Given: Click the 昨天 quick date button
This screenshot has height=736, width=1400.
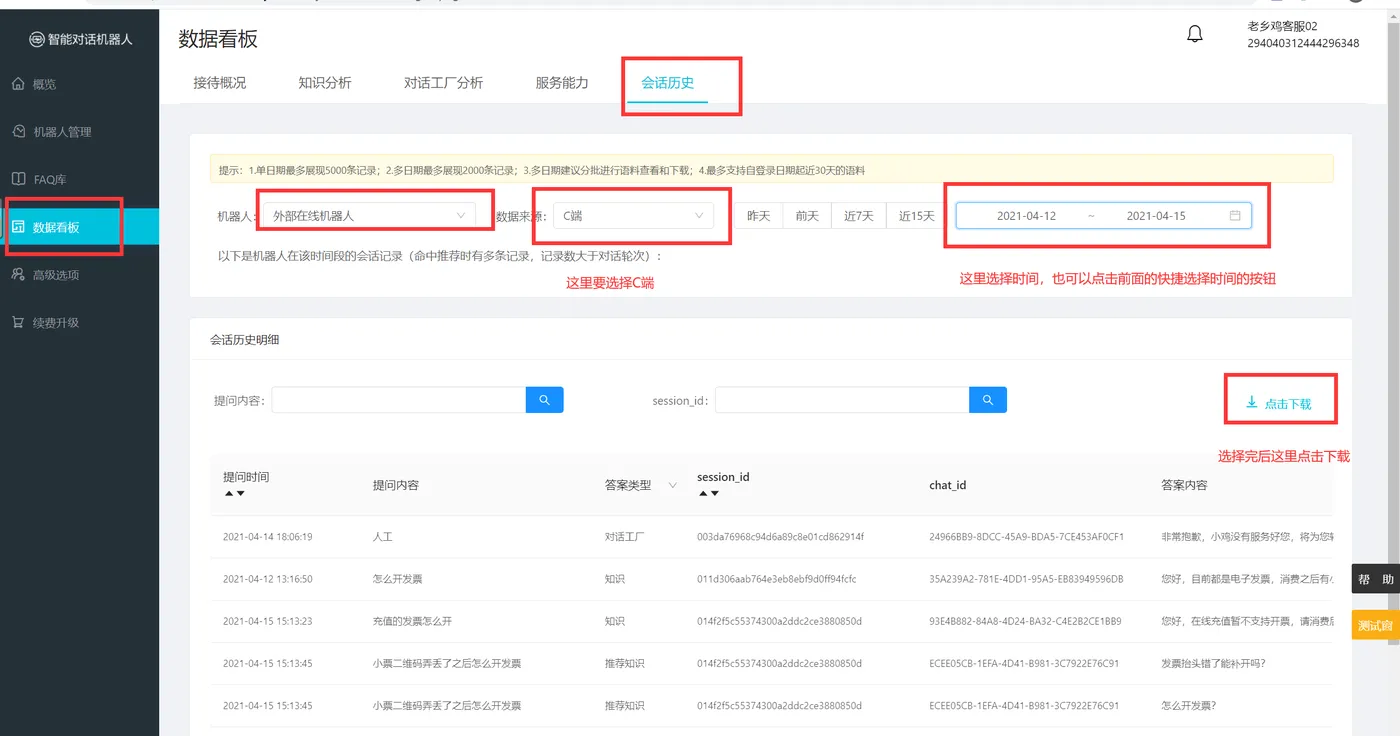Looking at the screenshot, I should (759, 215).
